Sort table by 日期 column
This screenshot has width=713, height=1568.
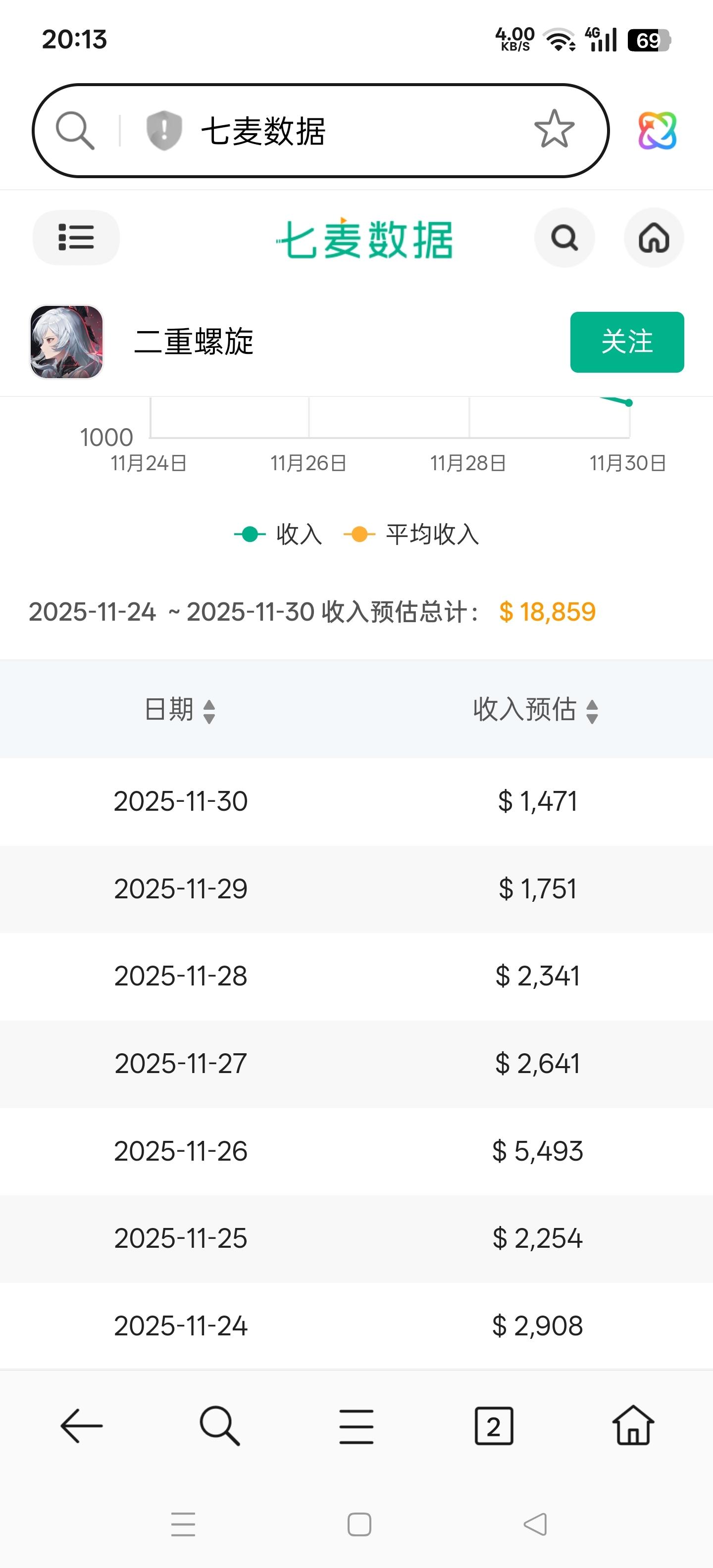(180, 710)
